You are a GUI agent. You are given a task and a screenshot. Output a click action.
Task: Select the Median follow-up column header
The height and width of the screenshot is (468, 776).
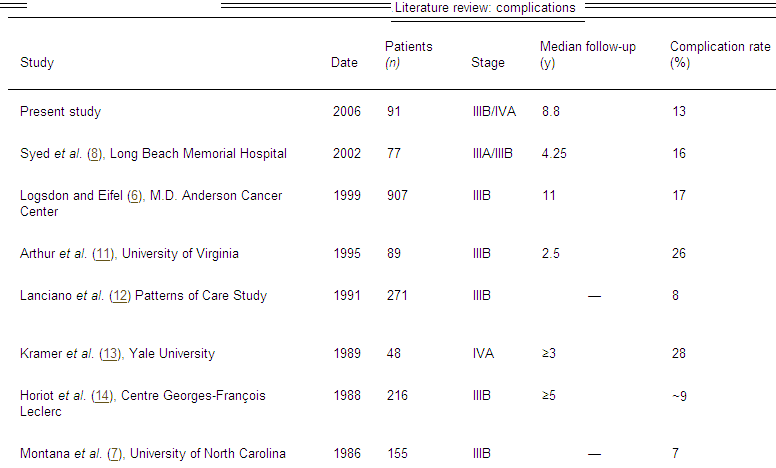click(x=588, y=47)
